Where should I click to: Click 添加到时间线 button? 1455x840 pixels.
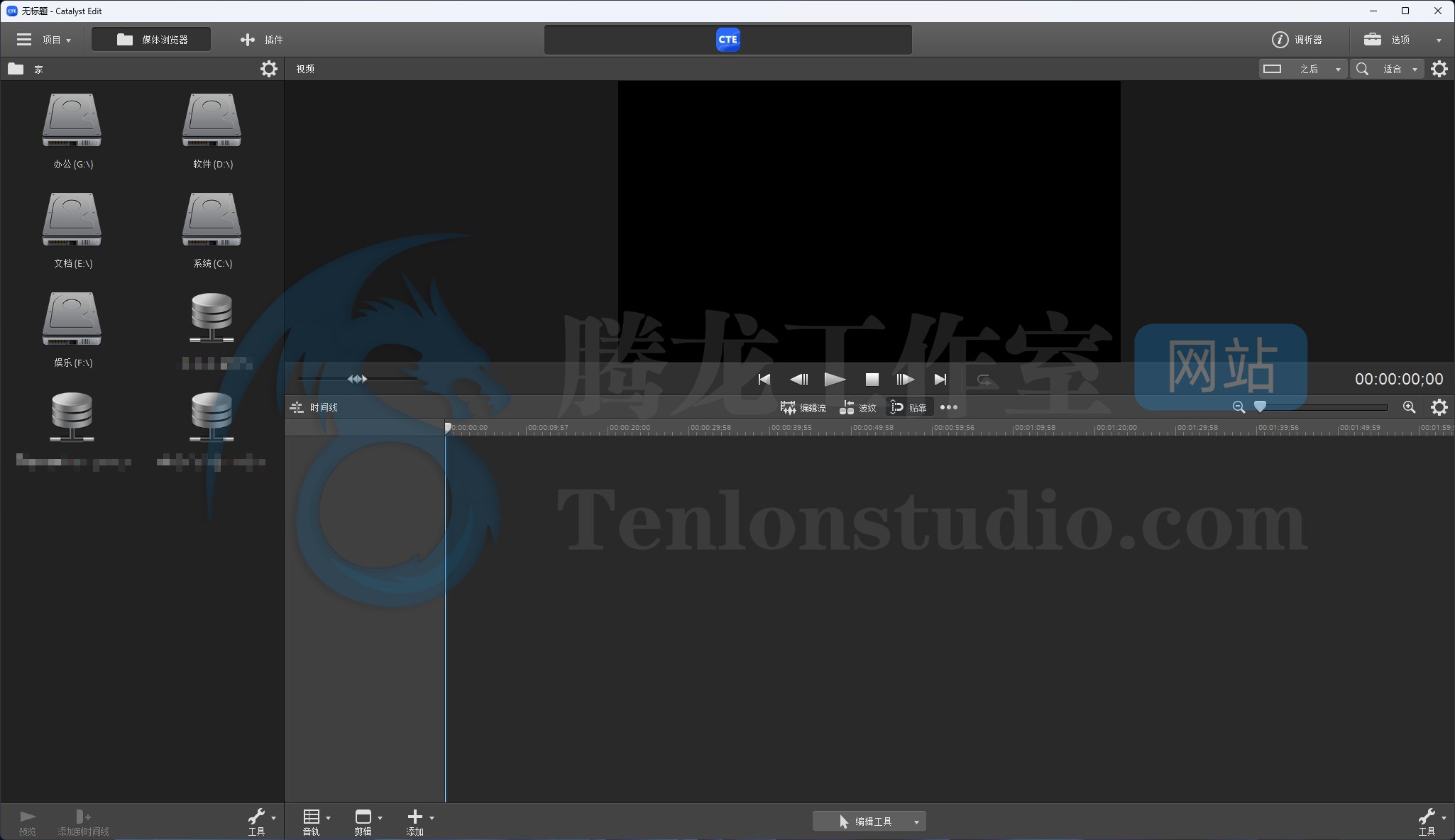83,822
